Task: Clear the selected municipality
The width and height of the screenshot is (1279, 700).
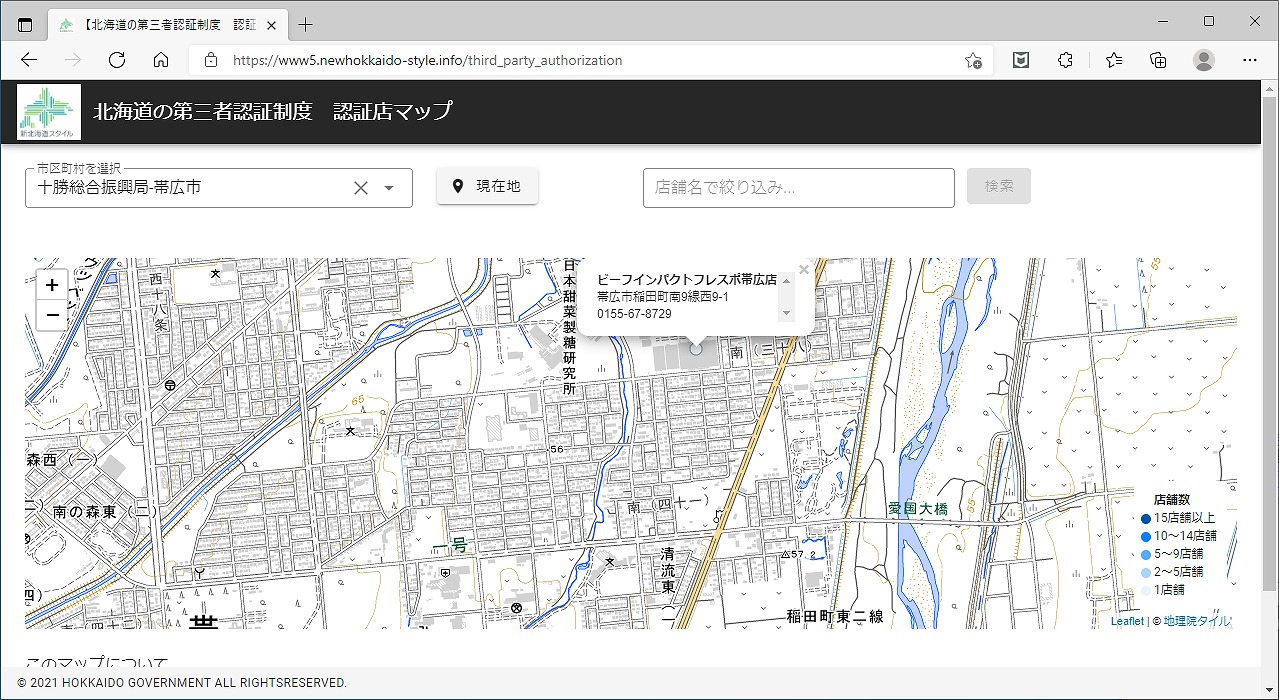Action: [361, 188]
